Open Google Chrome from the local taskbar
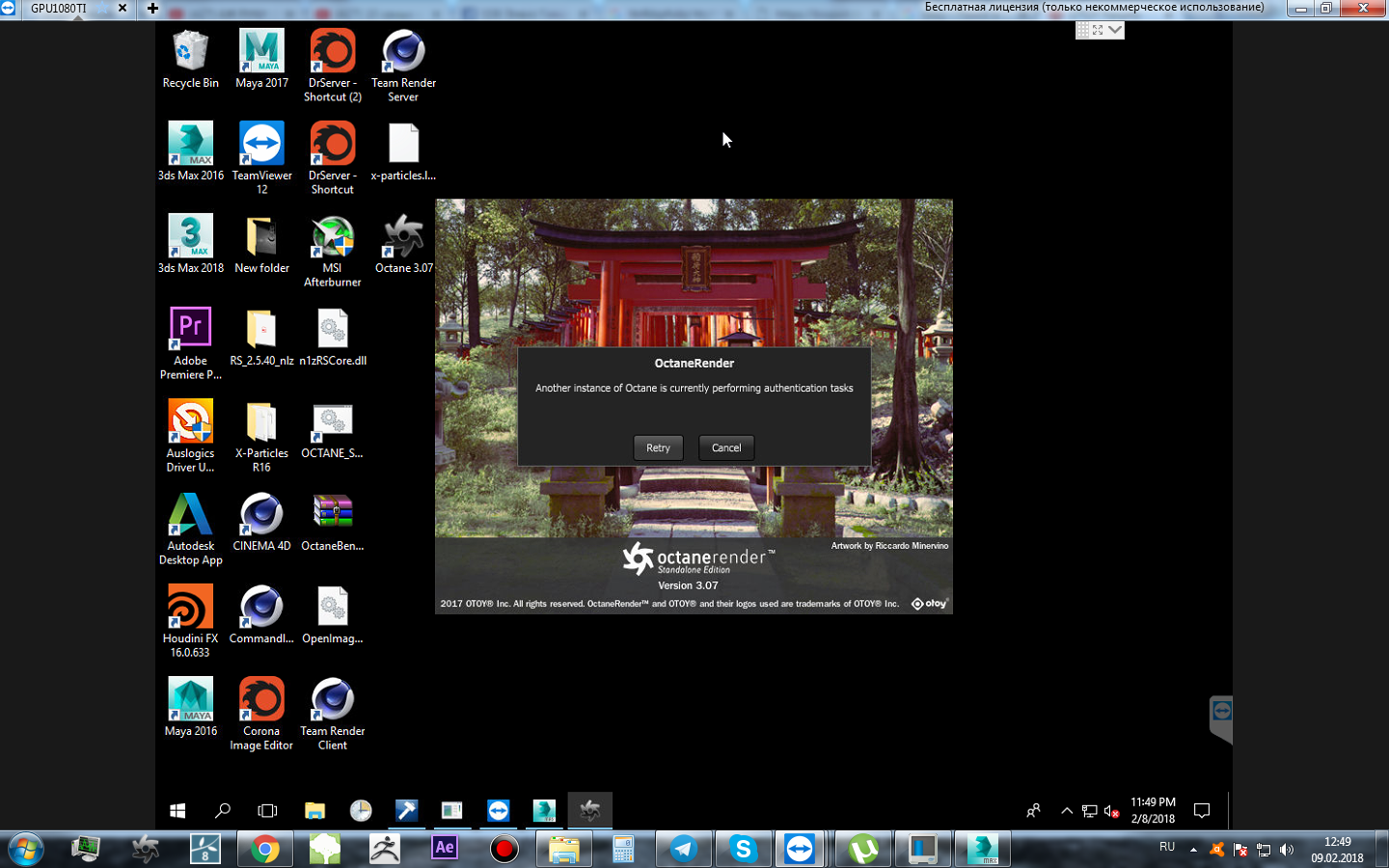1389x868 pixels. [265, 849]
